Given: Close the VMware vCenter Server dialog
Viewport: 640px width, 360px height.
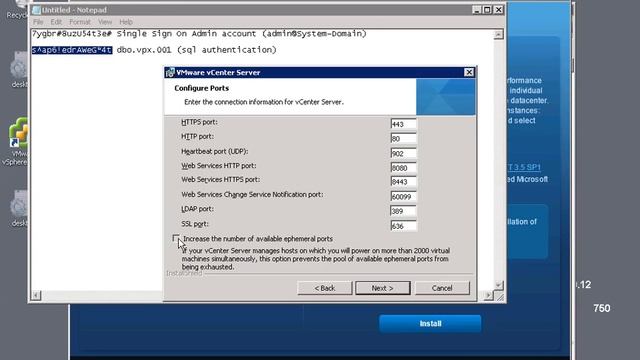Looking at the screenshot, I should click(469, 72).
